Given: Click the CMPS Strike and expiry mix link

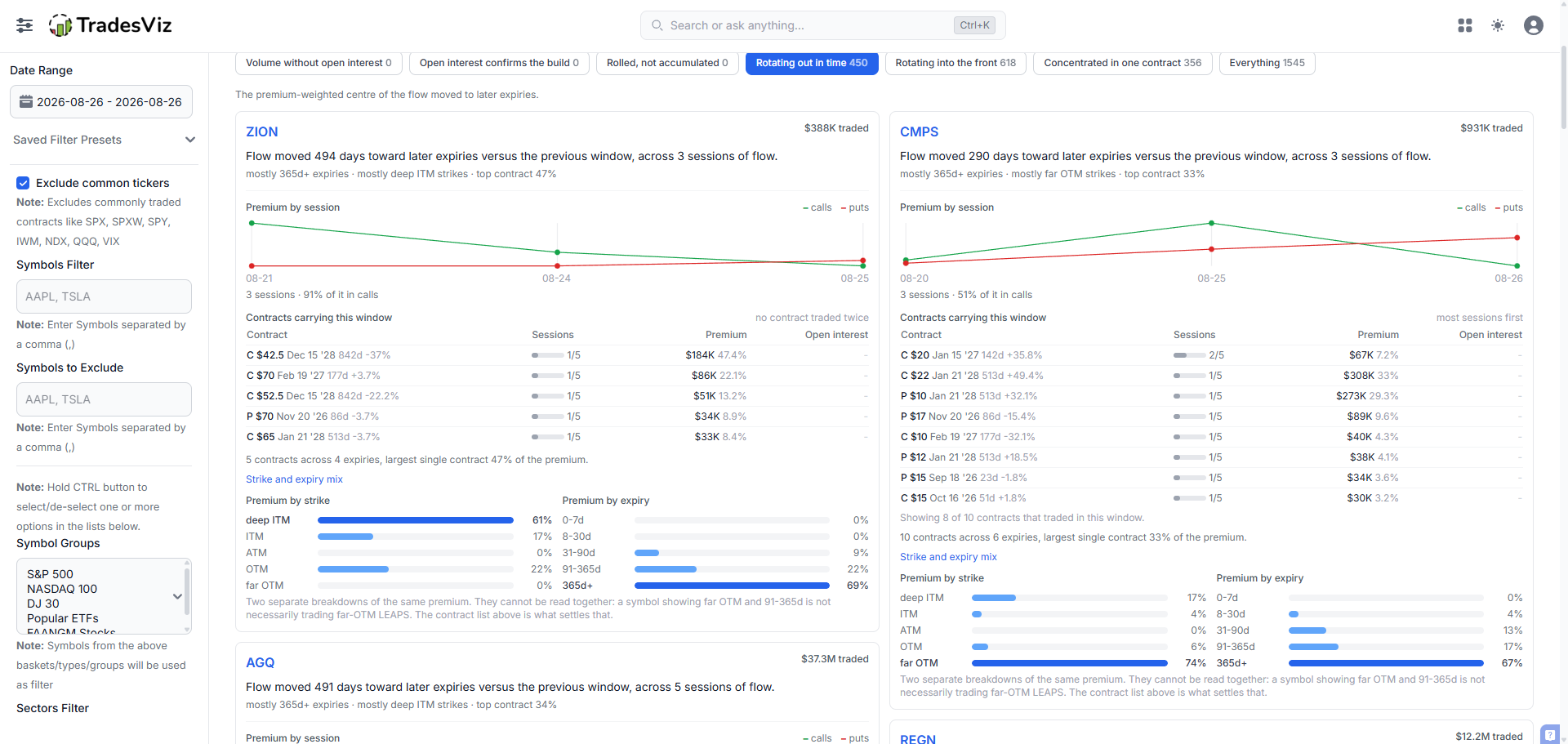Looking at the screenshot, I should click(948, 557).
